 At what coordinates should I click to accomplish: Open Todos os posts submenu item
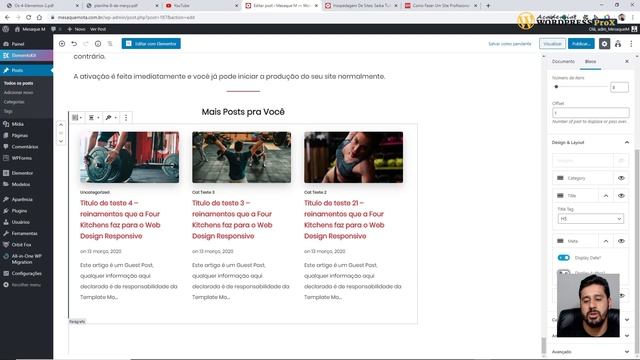click(x=18, y=83)
